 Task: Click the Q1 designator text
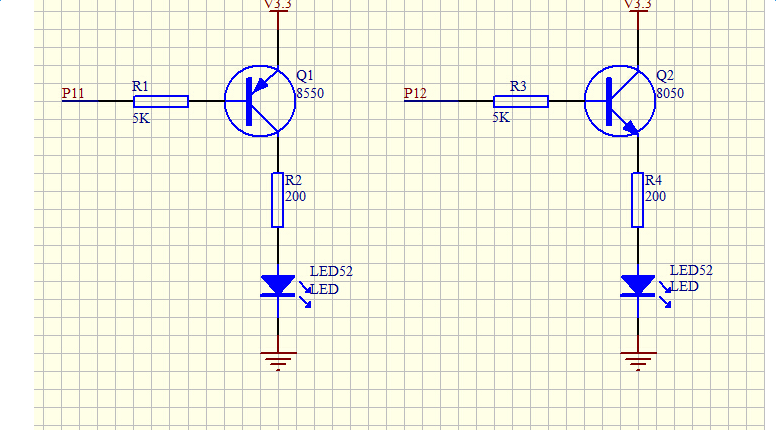click(305, 75)
